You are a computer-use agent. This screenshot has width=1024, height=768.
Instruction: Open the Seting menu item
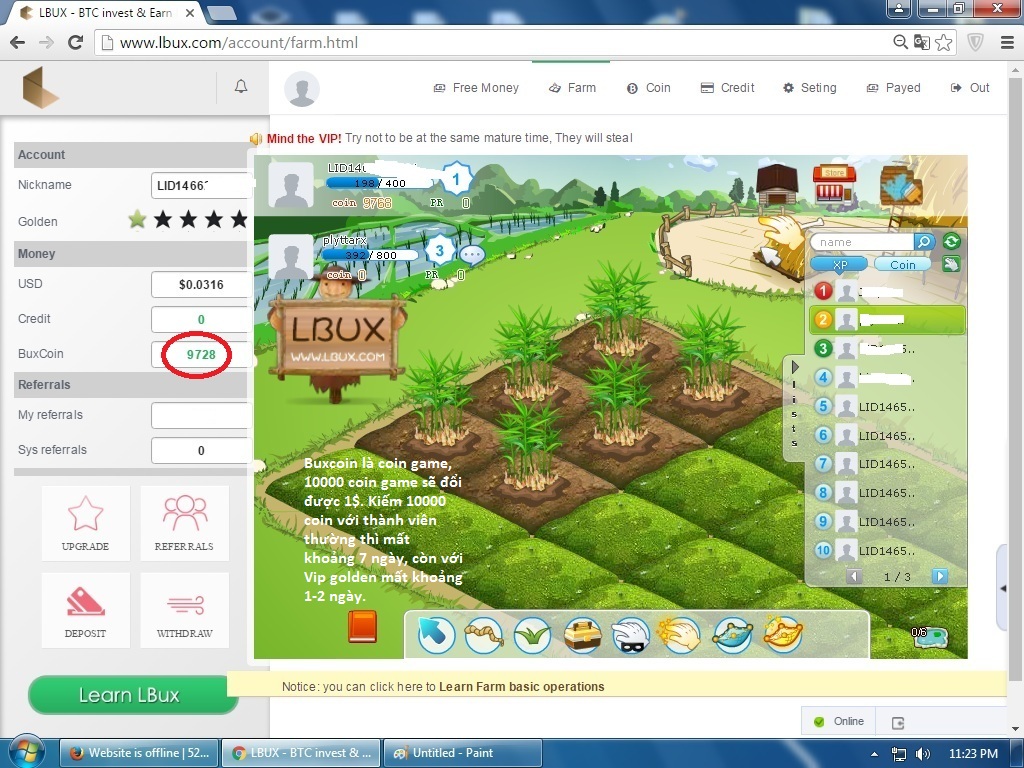click(810, 88)
